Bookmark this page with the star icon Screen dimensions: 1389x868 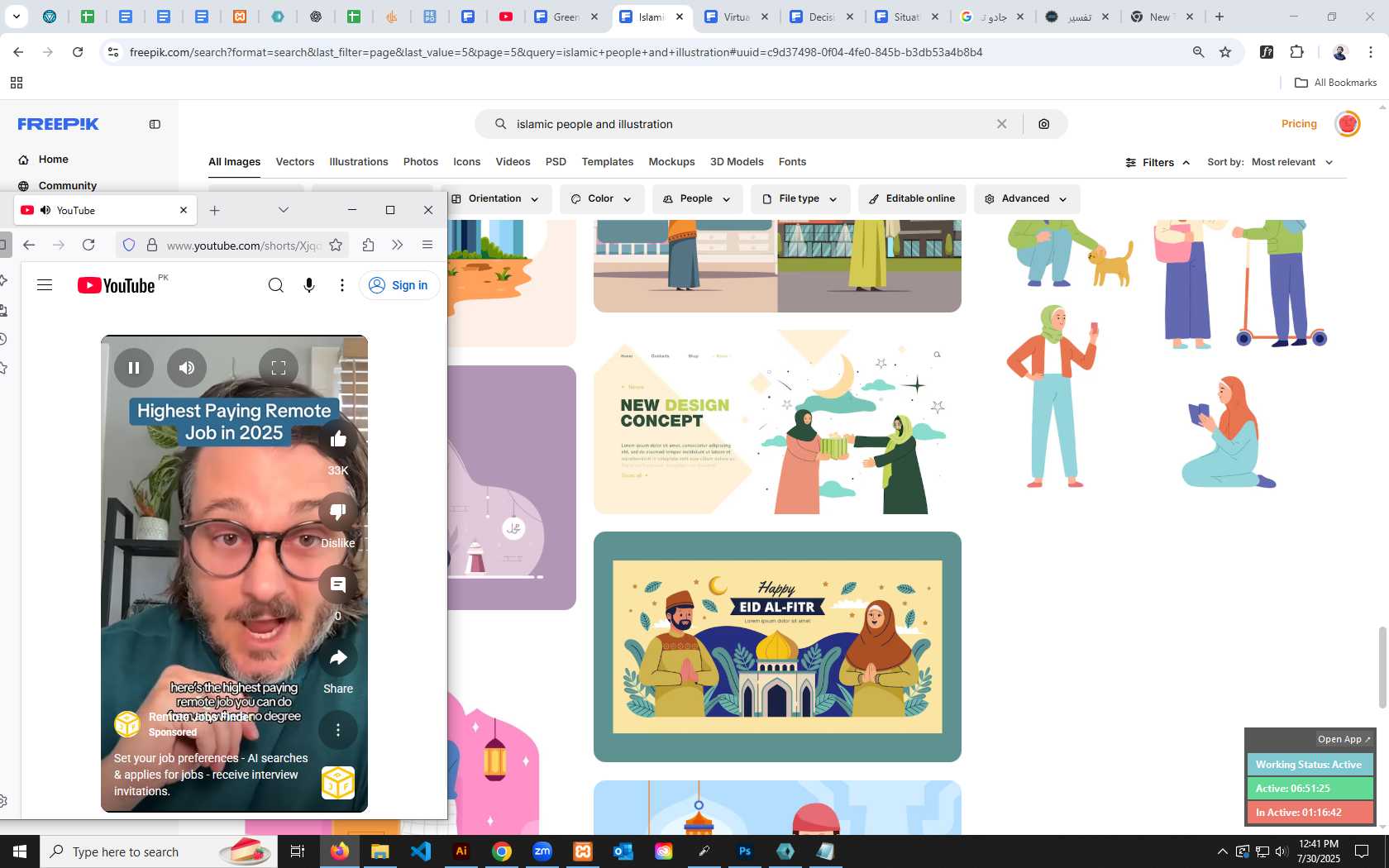pyautogui.click(x=1225, y=52)
